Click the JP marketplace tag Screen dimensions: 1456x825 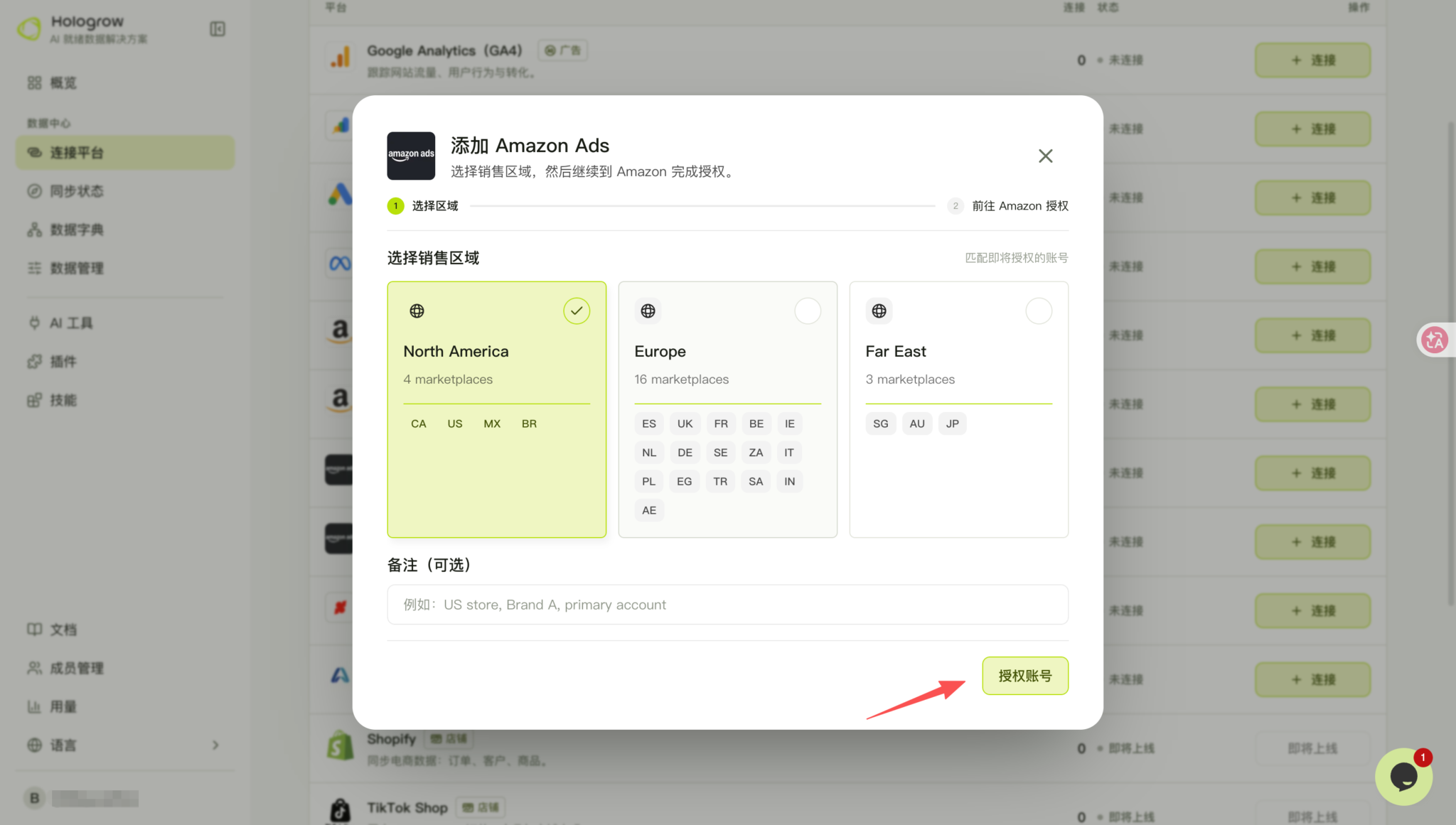pos(953,424)
